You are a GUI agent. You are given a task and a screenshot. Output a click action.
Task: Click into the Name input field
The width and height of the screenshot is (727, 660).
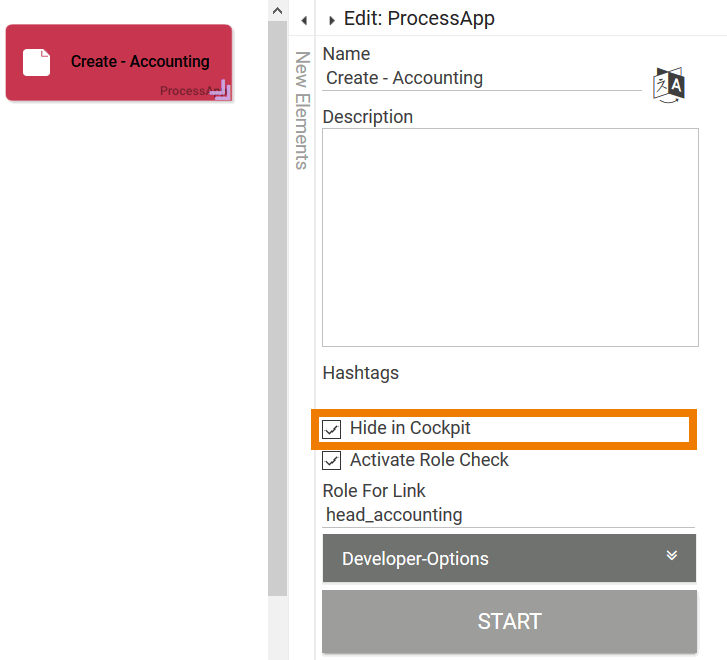(x=482, y=78)
